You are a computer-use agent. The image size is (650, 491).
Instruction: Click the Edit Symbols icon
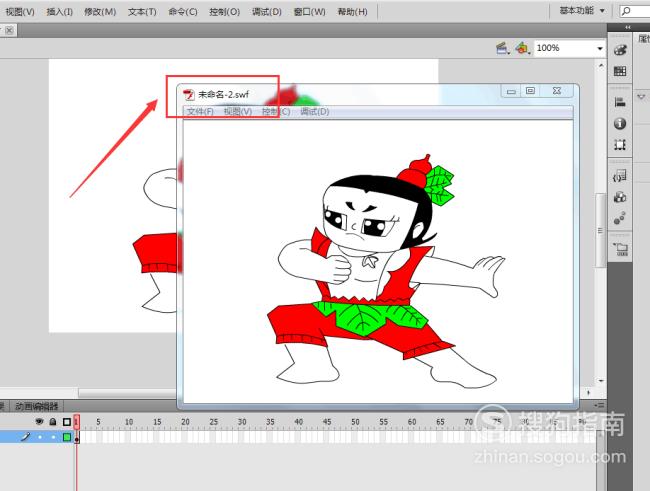(x=522, y=49)
